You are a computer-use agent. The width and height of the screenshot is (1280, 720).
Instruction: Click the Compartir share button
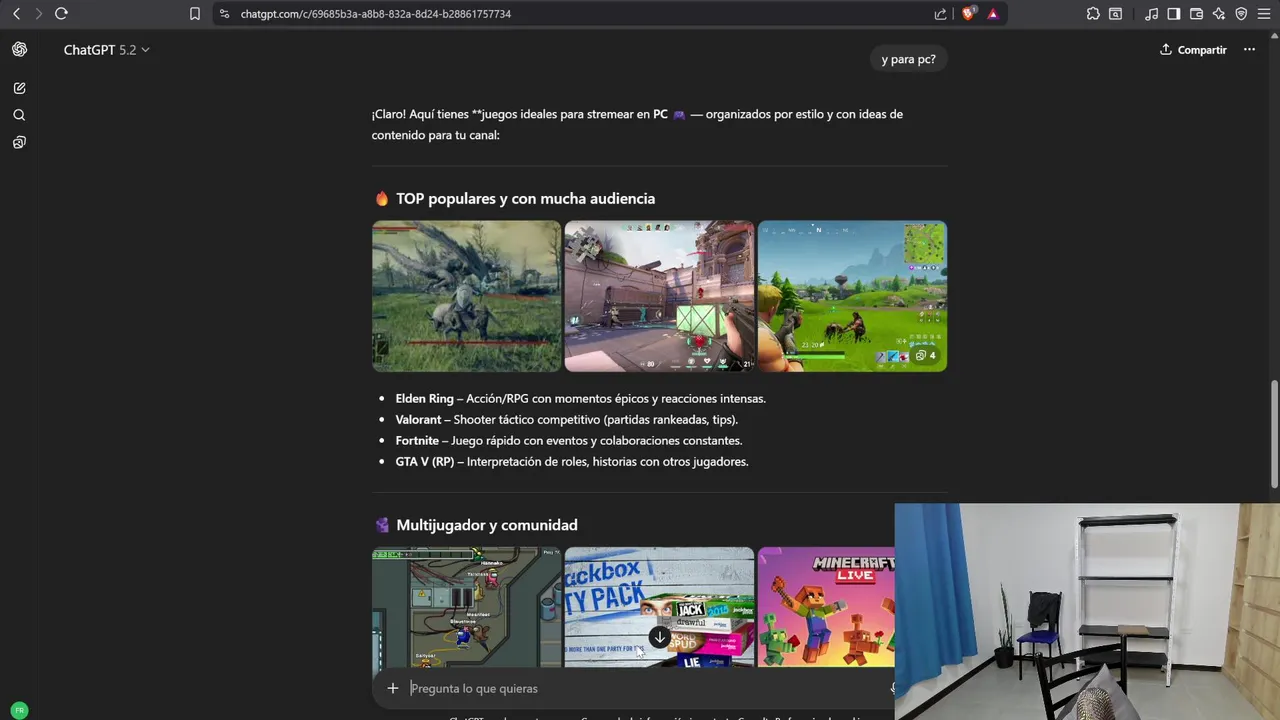[x=1193, y=50]
